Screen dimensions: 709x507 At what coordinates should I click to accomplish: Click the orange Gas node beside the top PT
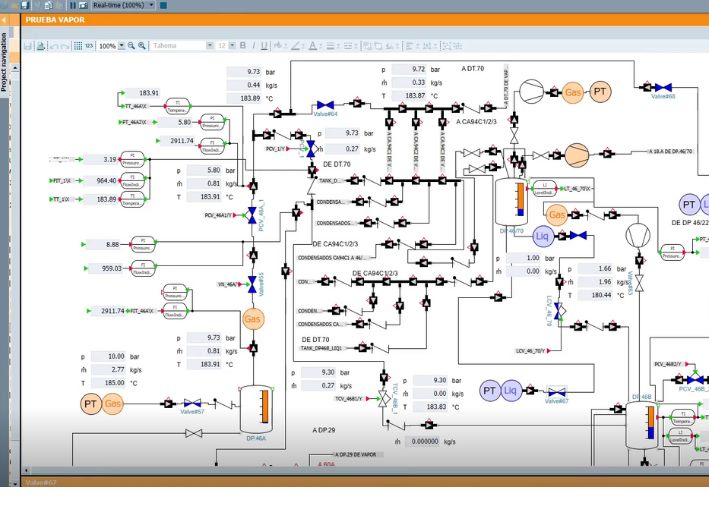click(572, 92)
